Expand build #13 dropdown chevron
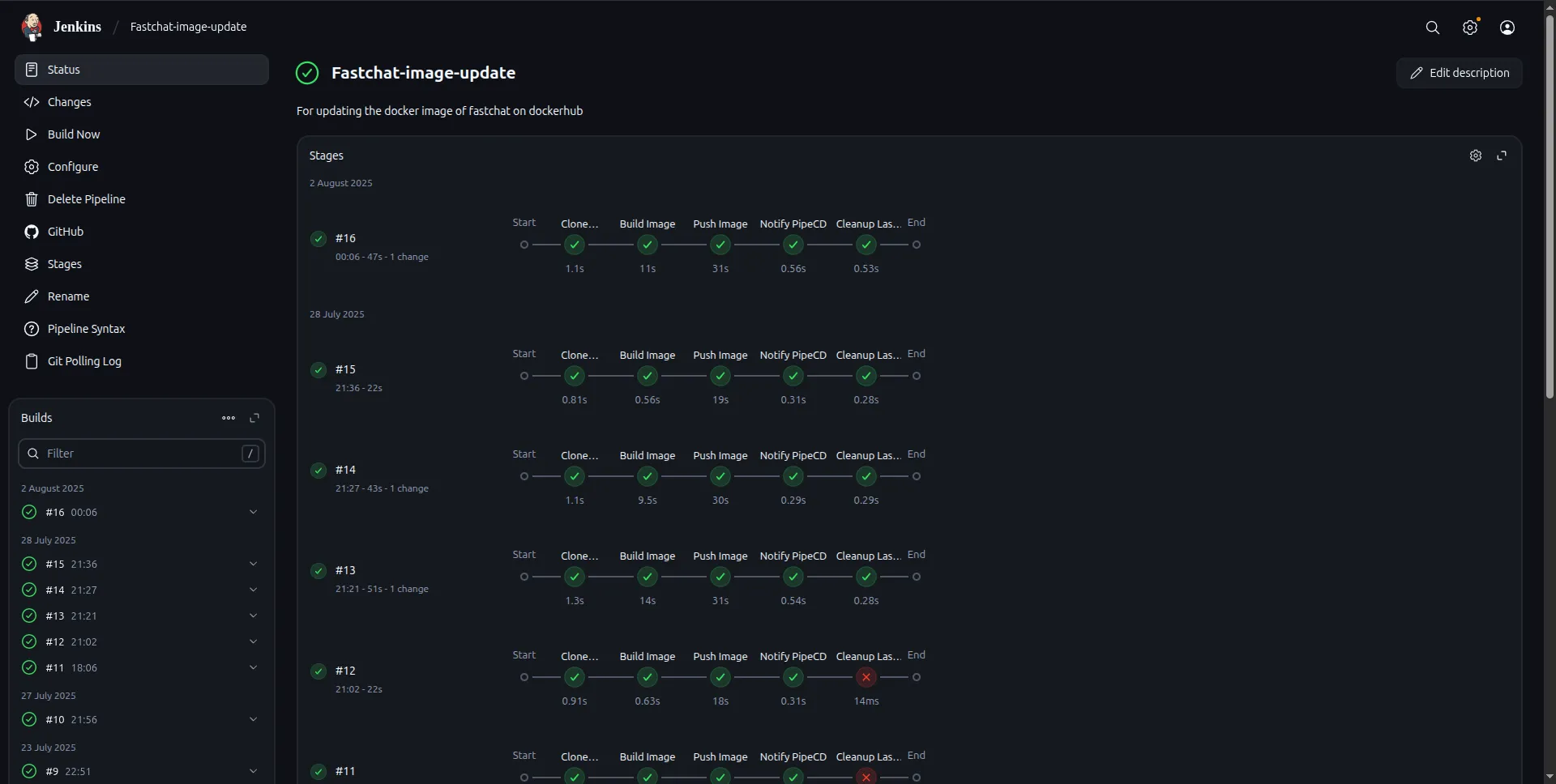The height and width of the screenshot is (784, 1556). coord(253,616)
